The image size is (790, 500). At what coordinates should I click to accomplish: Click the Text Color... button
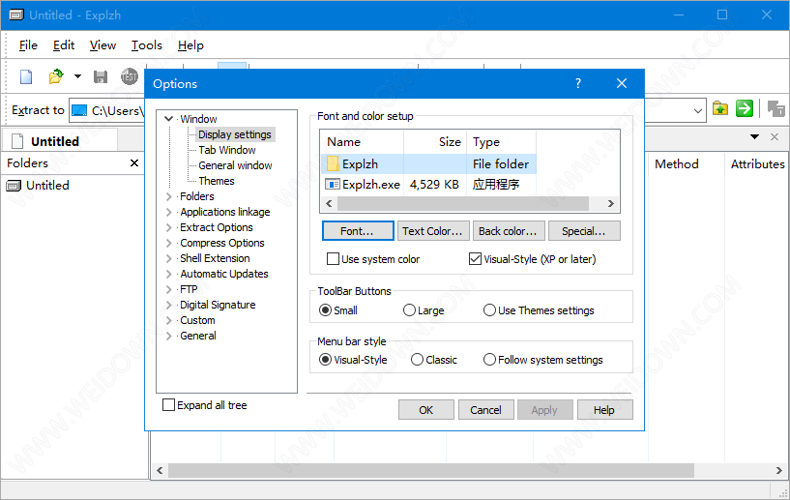pyautogui.click(x=433, y=231)
